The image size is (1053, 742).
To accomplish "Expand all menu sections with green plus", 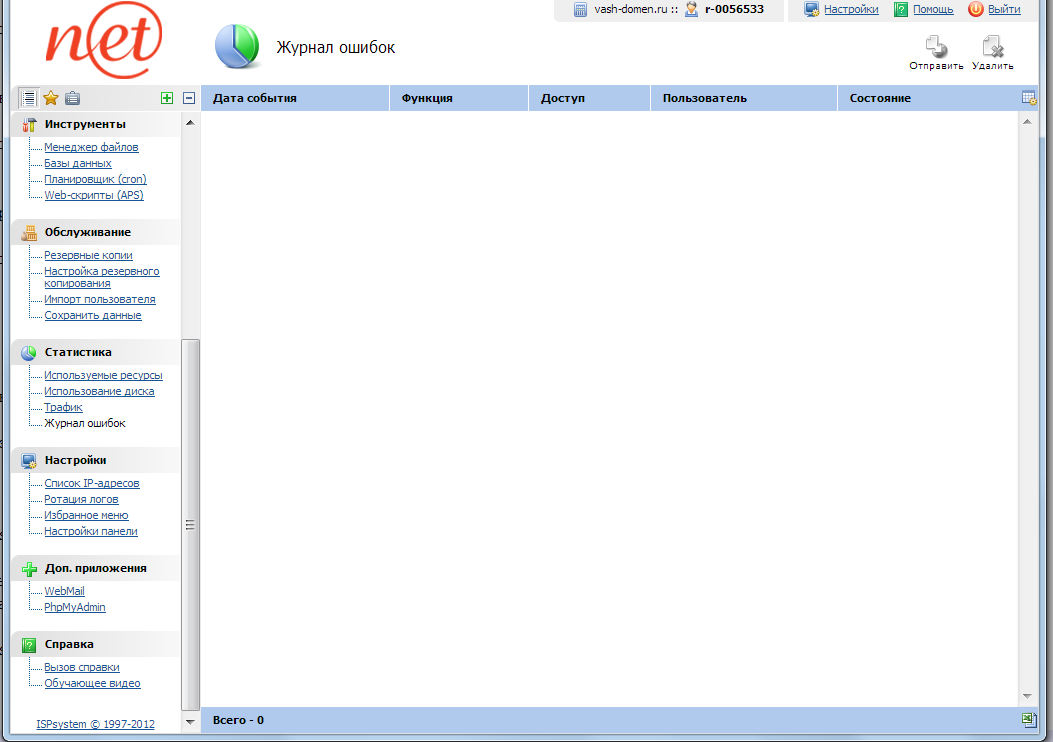I will tap(167, 98).
